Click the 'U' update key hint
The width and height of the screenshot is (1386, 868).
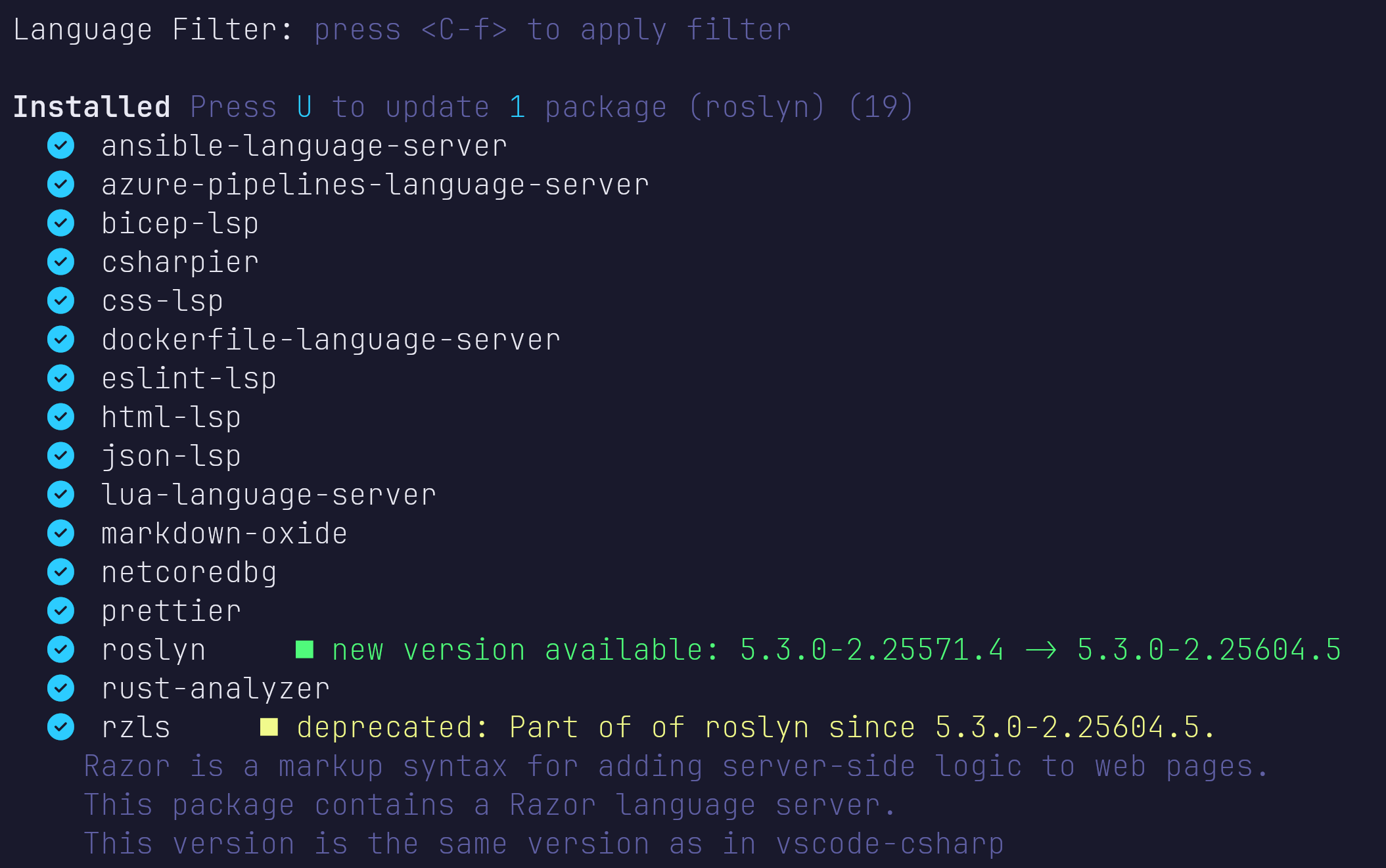tap(304, 107)
